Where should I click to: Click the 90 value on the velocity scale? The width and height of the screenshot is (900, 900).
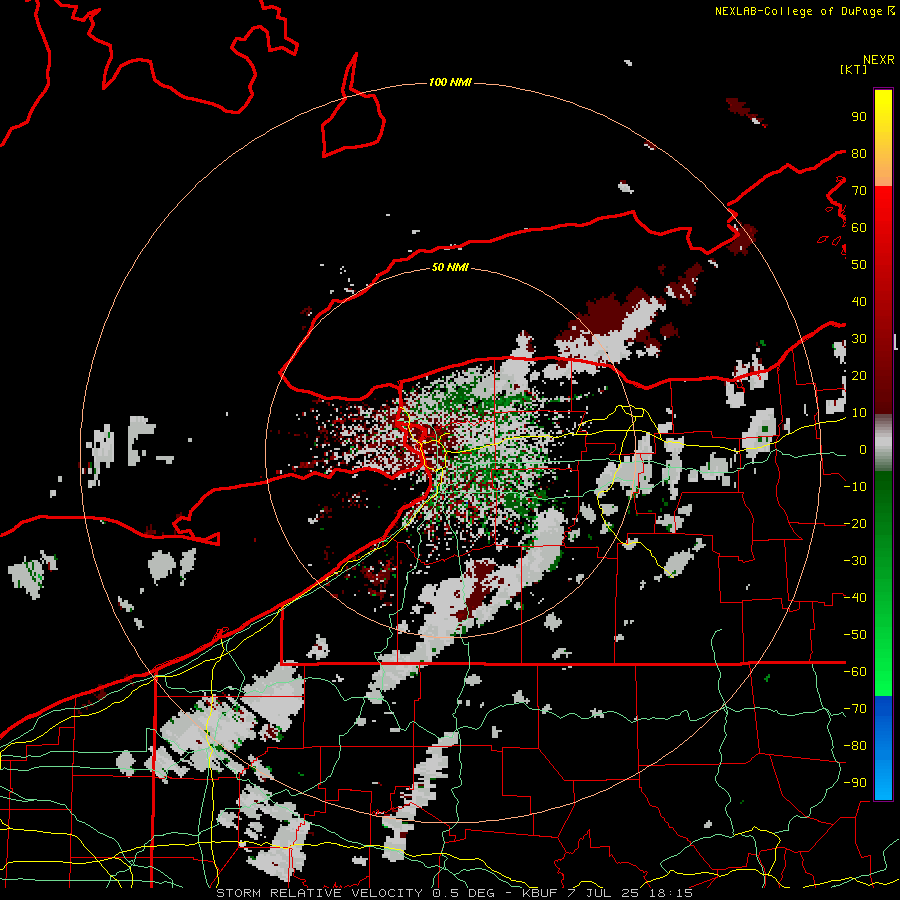pos(859,117)
